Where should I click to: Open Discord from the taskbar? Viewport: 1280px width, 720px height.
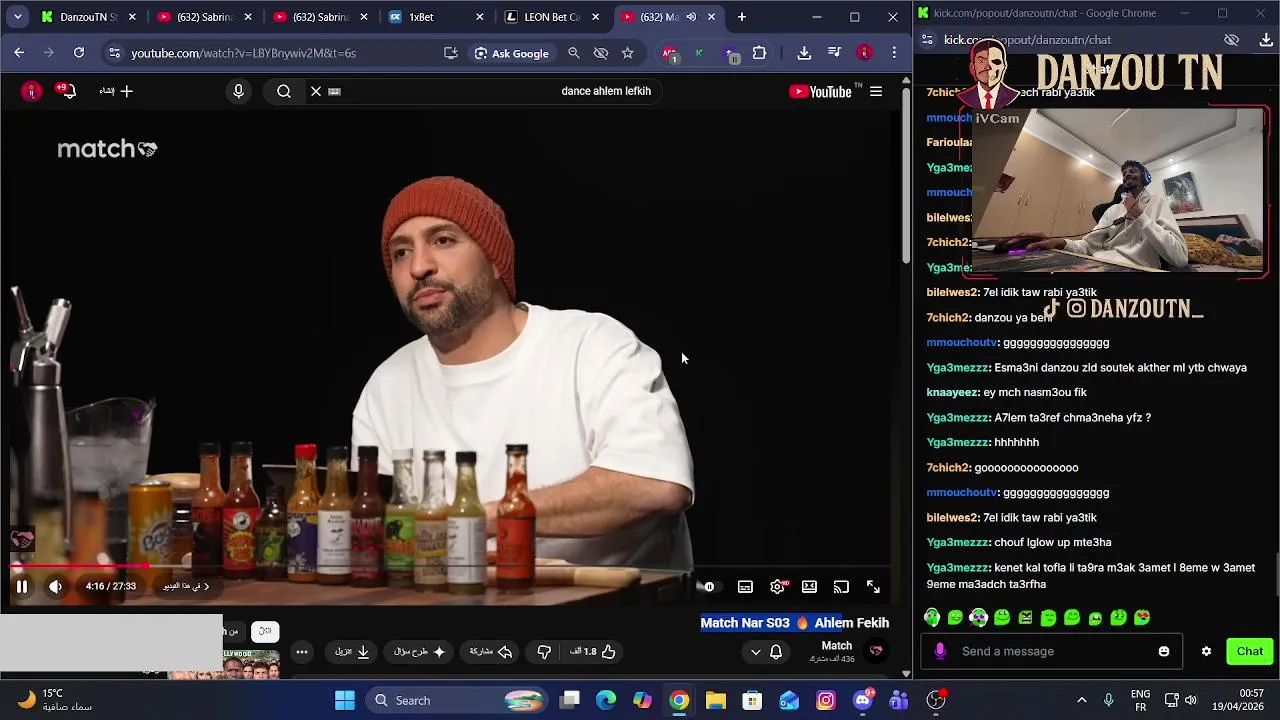862,700
